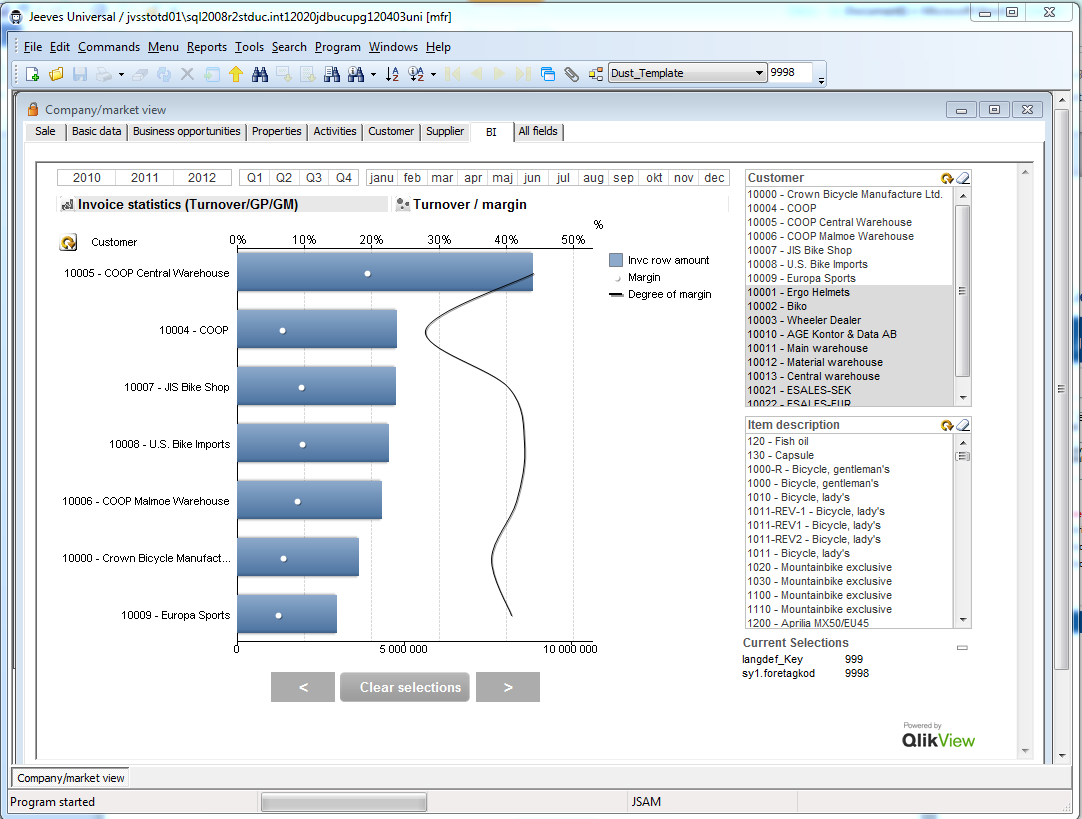Expand the sort options dropdown arrow
Screen dimensions: 1082x819
click(x=433, y=74)
